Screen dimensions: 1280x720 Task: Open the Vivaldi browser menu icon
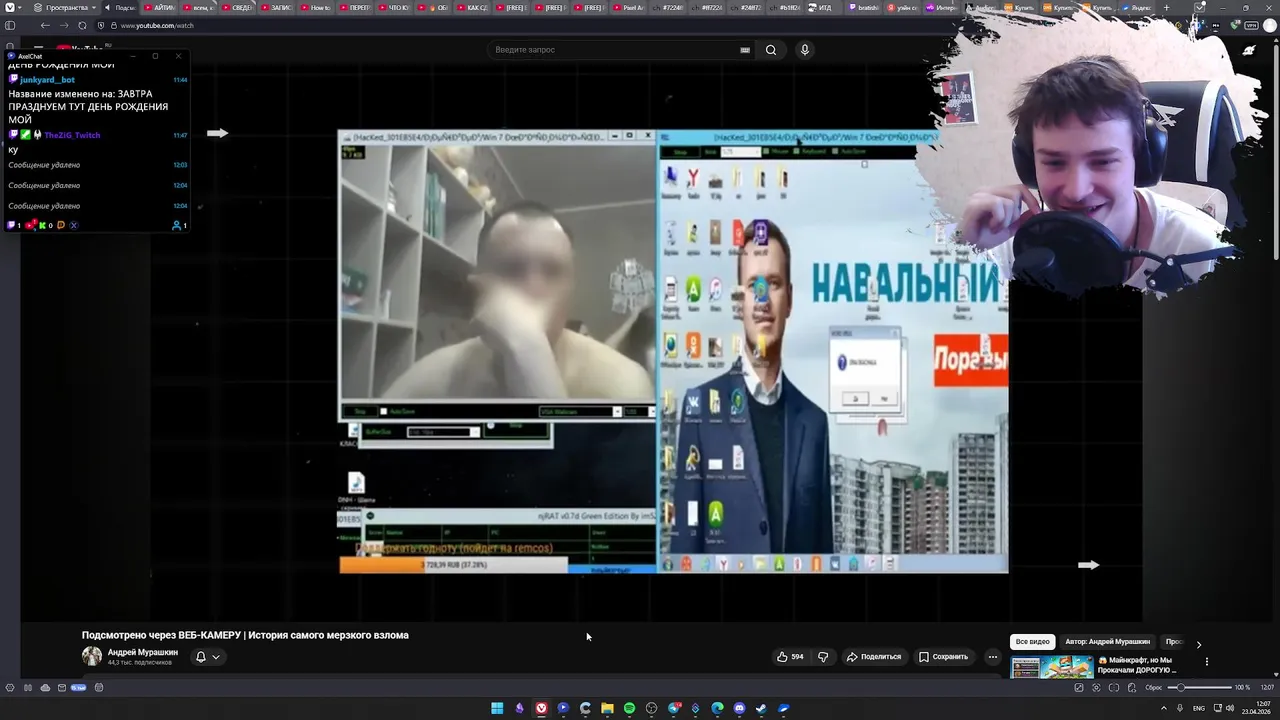click(x=10, y=7)
